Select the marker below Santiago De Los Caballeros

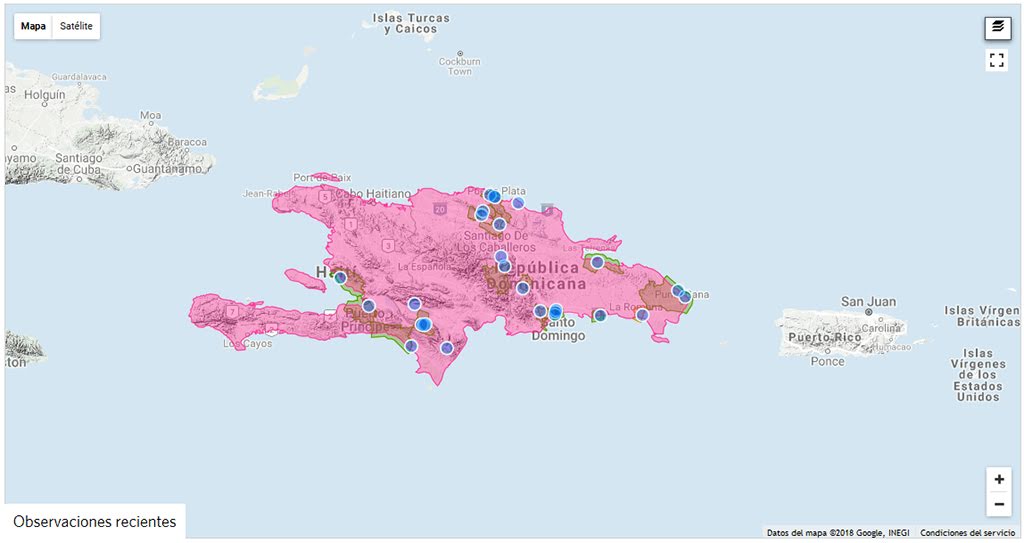[x=500, y=256]
